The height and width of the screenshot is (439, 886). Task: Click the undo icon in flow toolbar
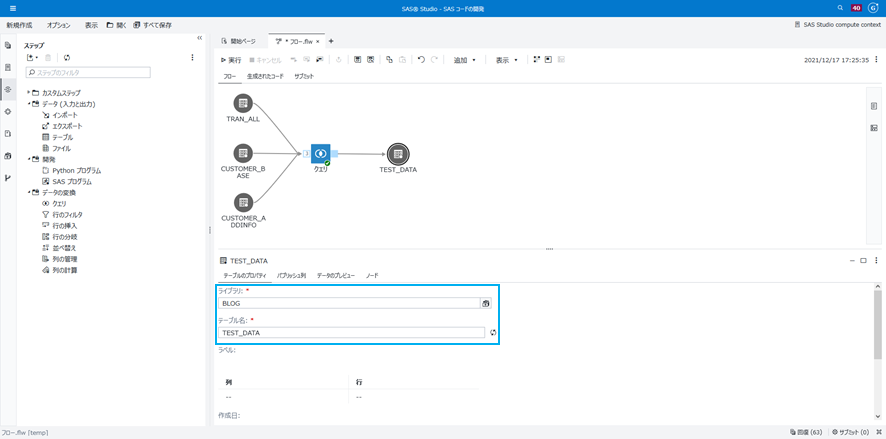(421, 59)
